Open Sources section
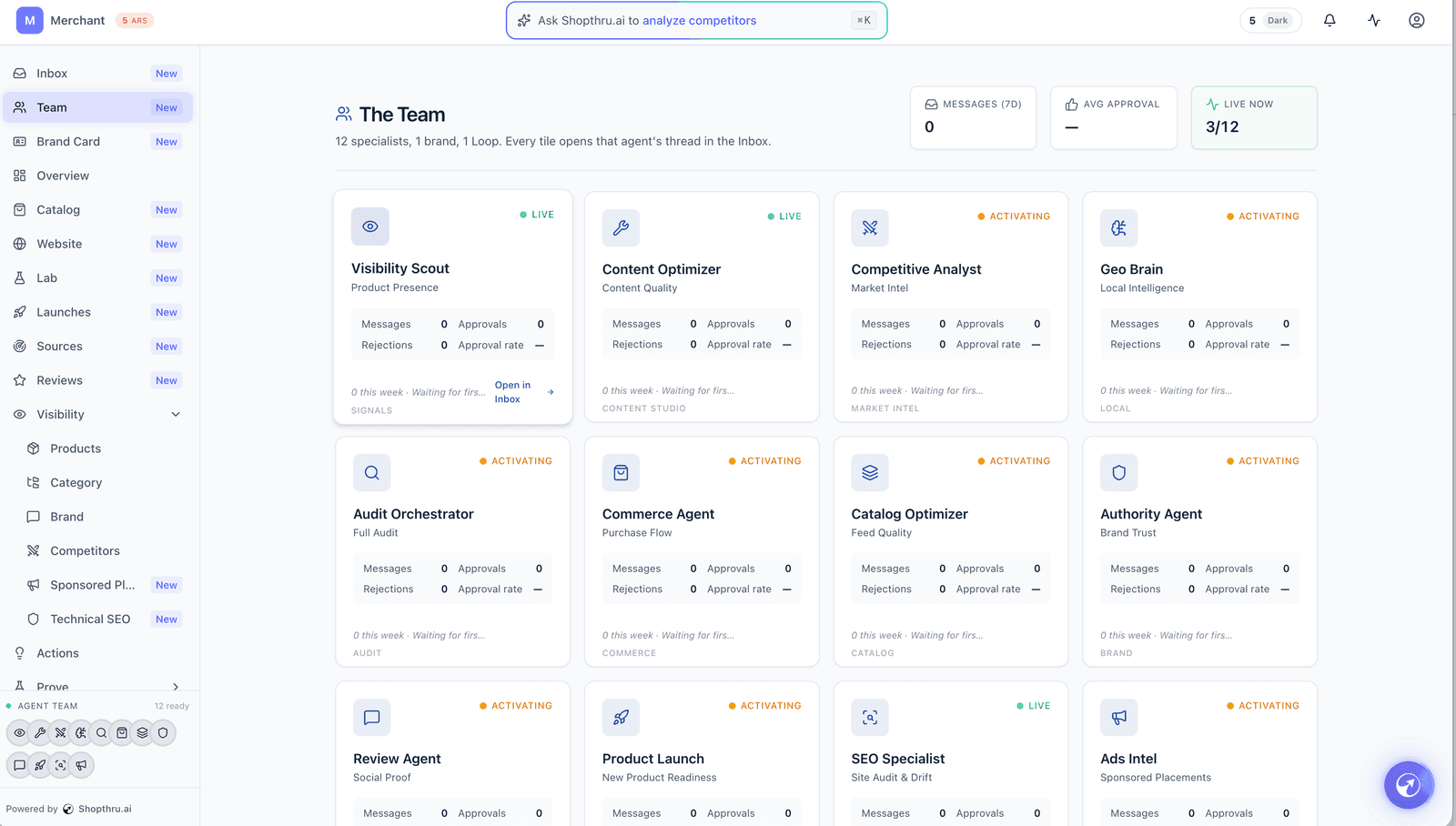 97,347
